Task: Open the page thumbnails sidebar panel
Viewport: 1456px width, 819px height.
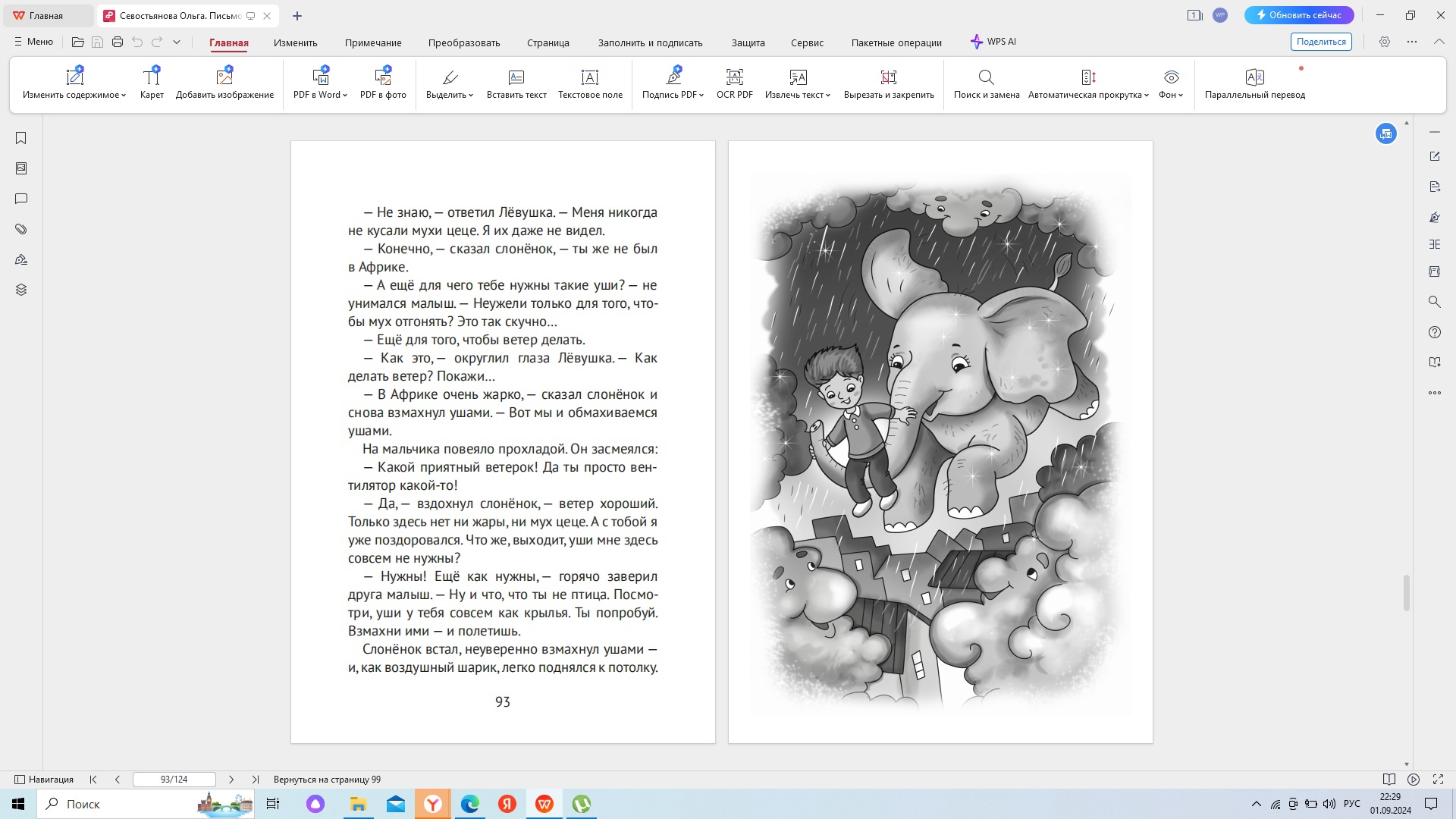Action: coord(21,168)
